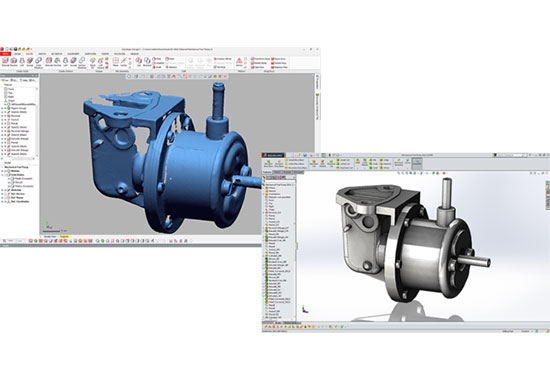Click the Mirror tool icon

point(116,61)
